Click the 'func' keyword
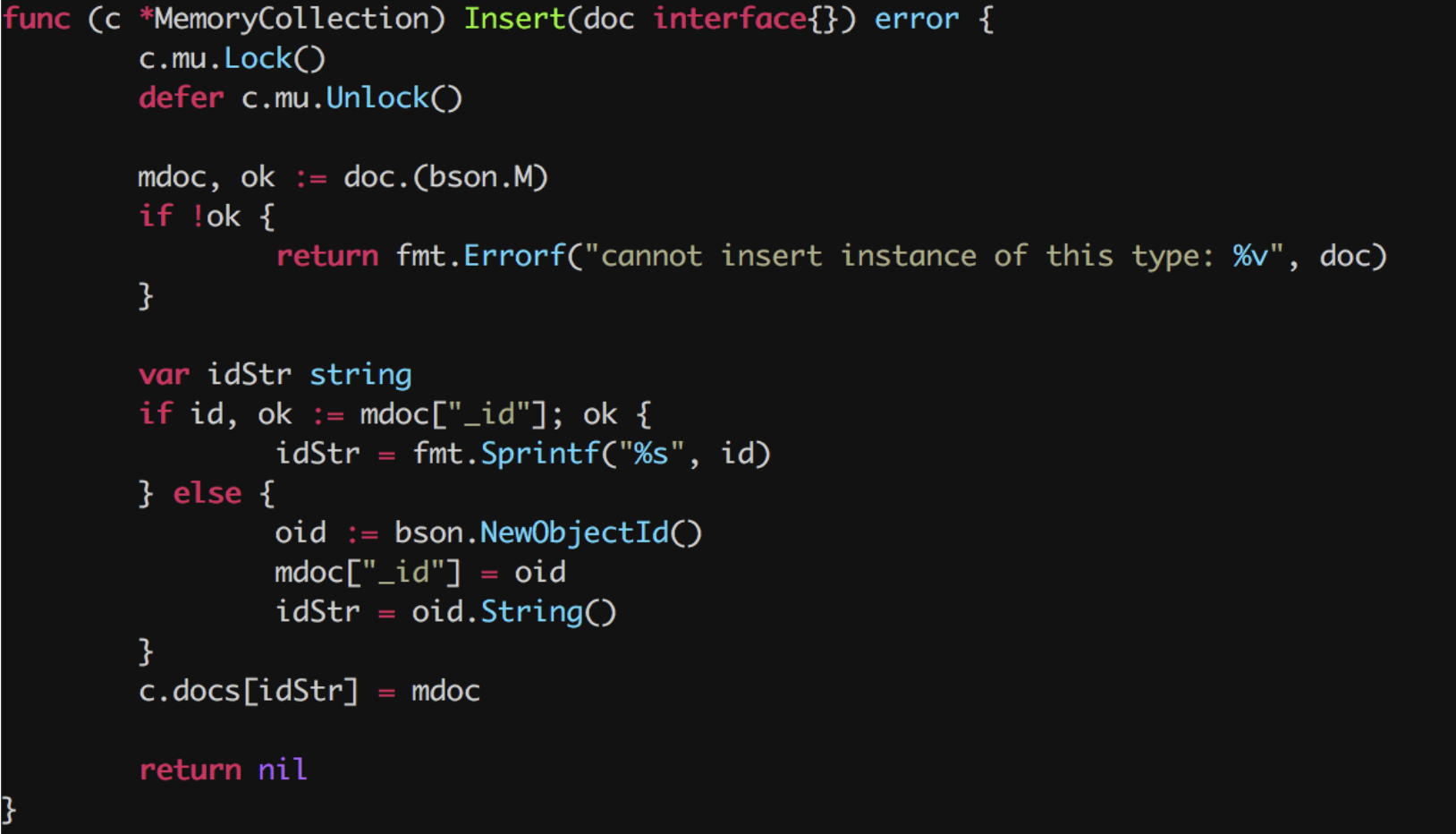 36,19
